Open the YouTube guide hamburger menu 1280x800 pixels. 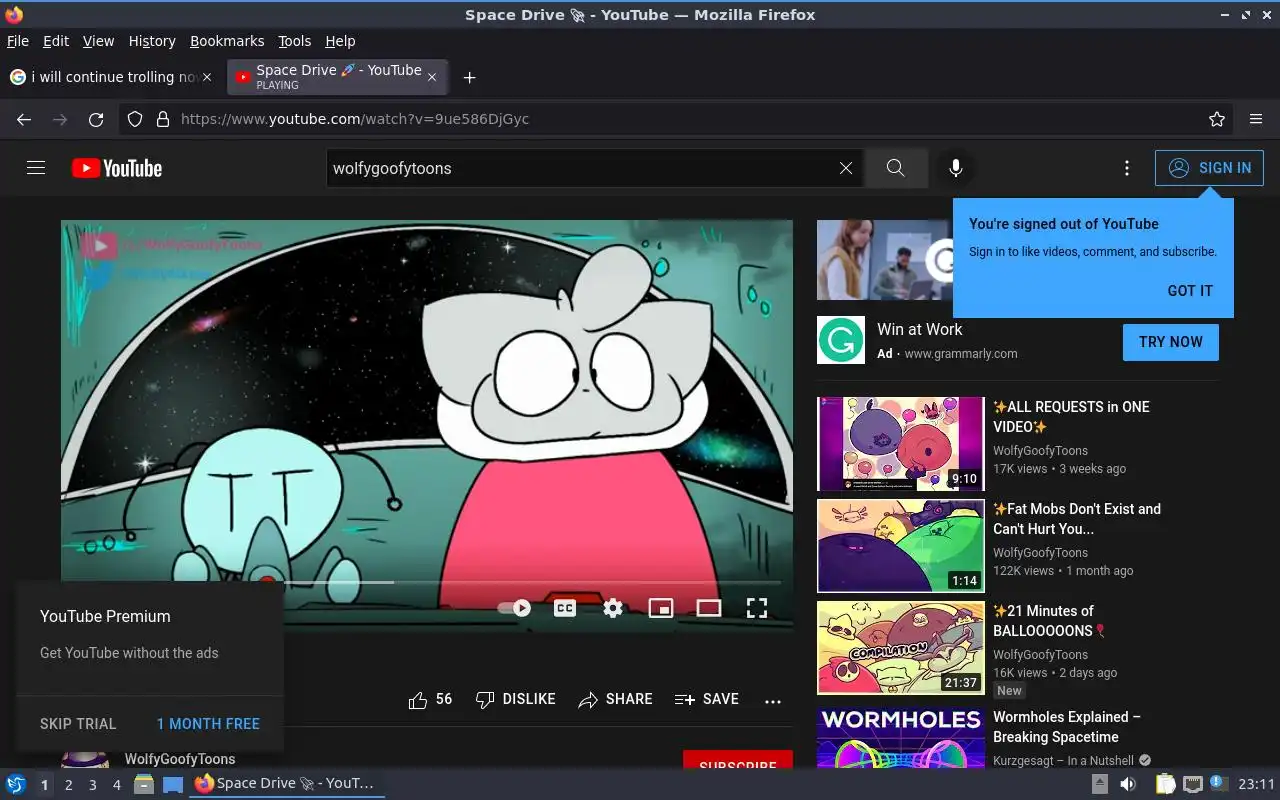click(x=36, y=168)
